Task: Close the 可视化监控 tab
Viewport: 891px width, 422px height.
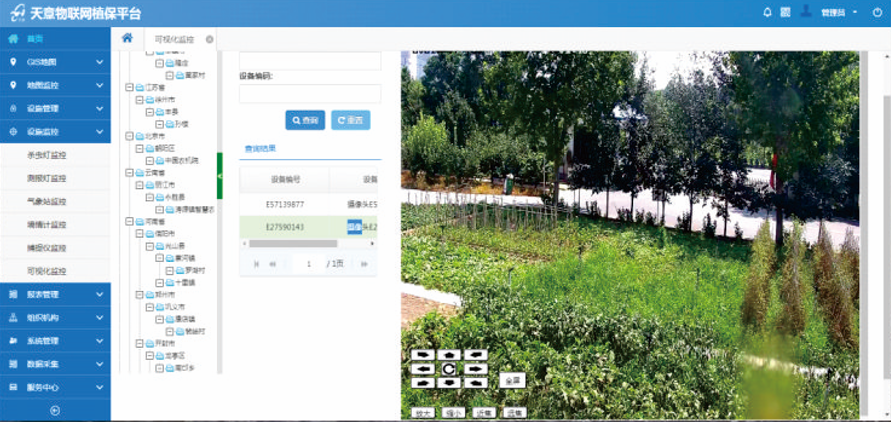Action: click(209, 39)
